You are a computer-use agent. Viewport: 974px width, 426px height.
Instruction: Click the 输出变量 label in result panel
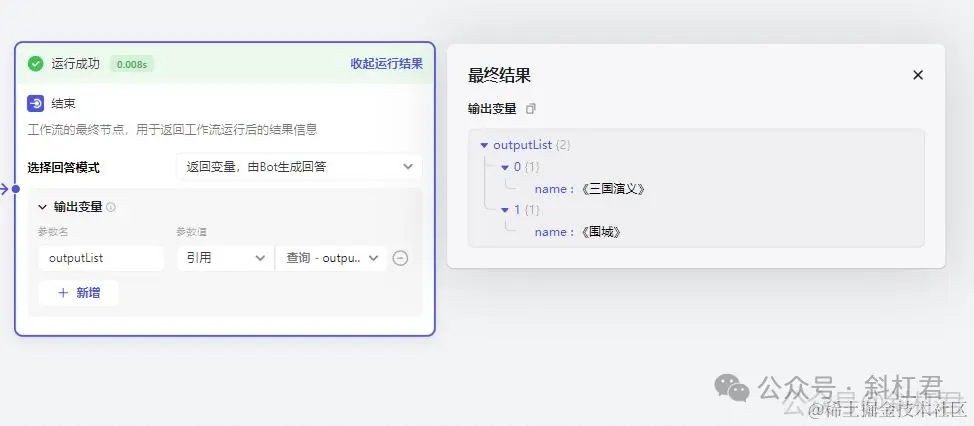pos(492,109)
